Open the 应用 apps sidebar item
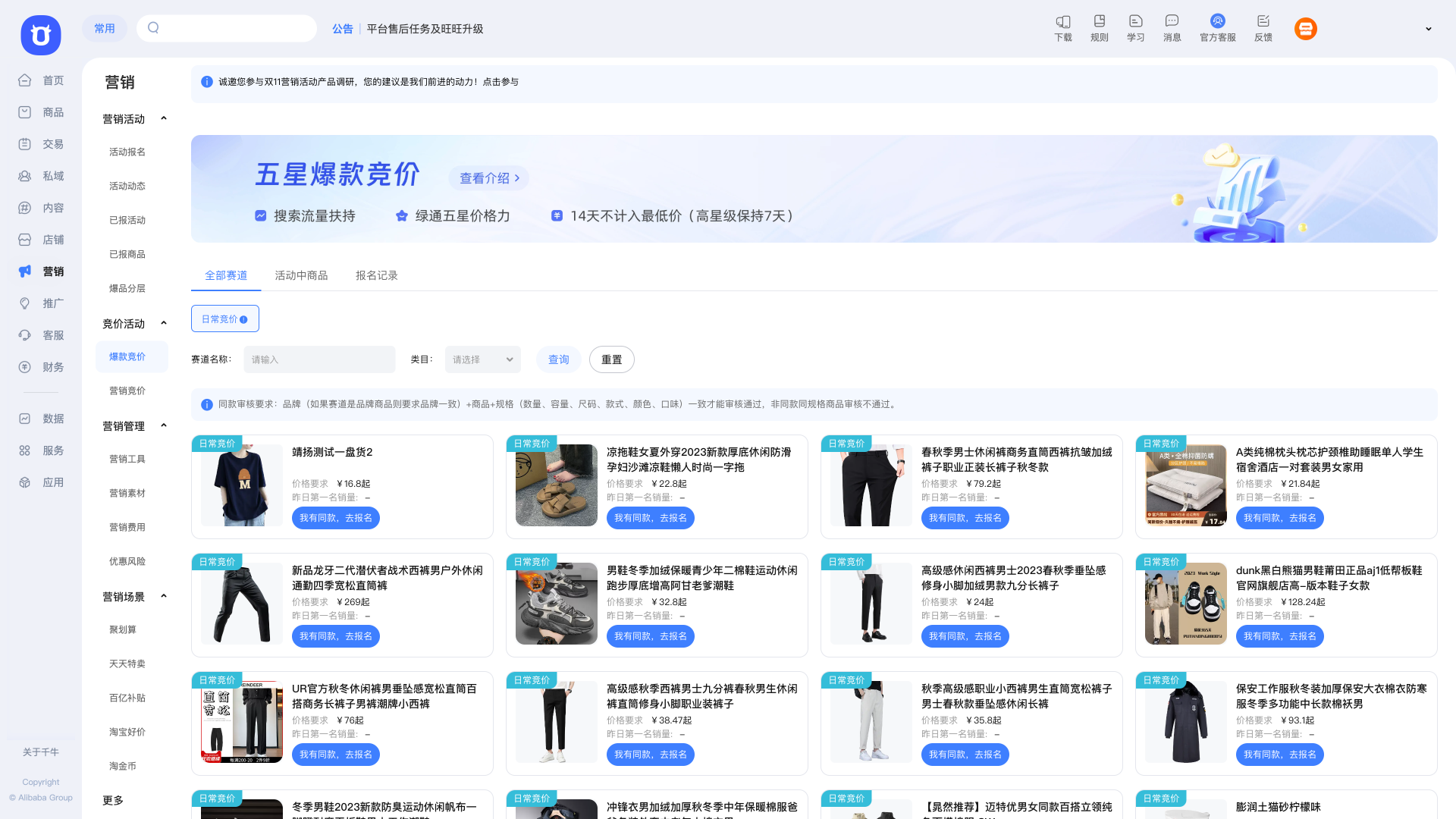 (x=41, y=482)
